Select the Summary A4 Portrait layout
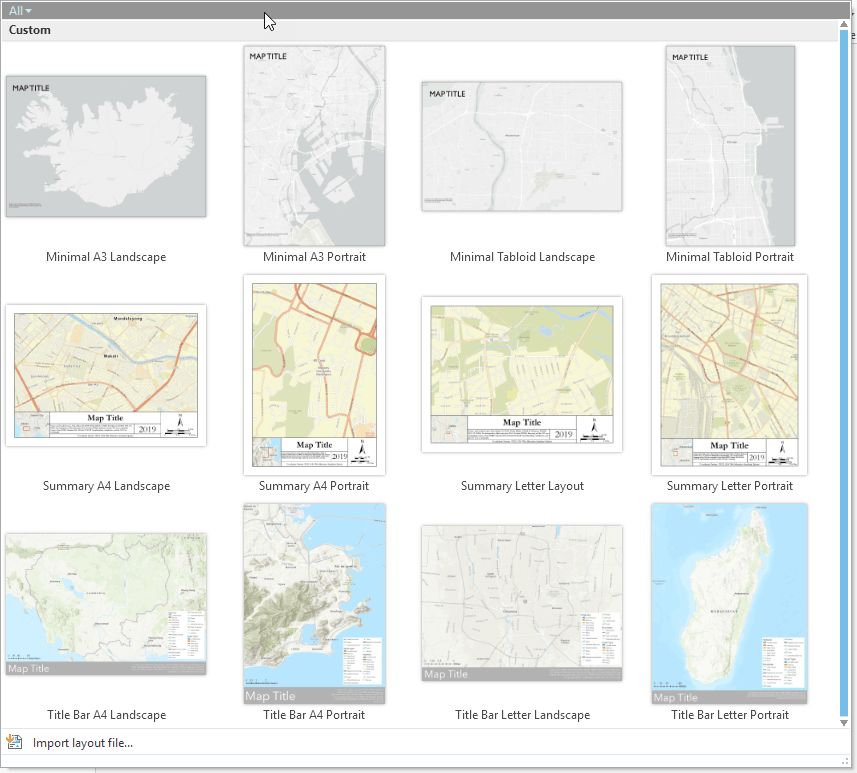 pyautogui.click(x=314, y=375)
